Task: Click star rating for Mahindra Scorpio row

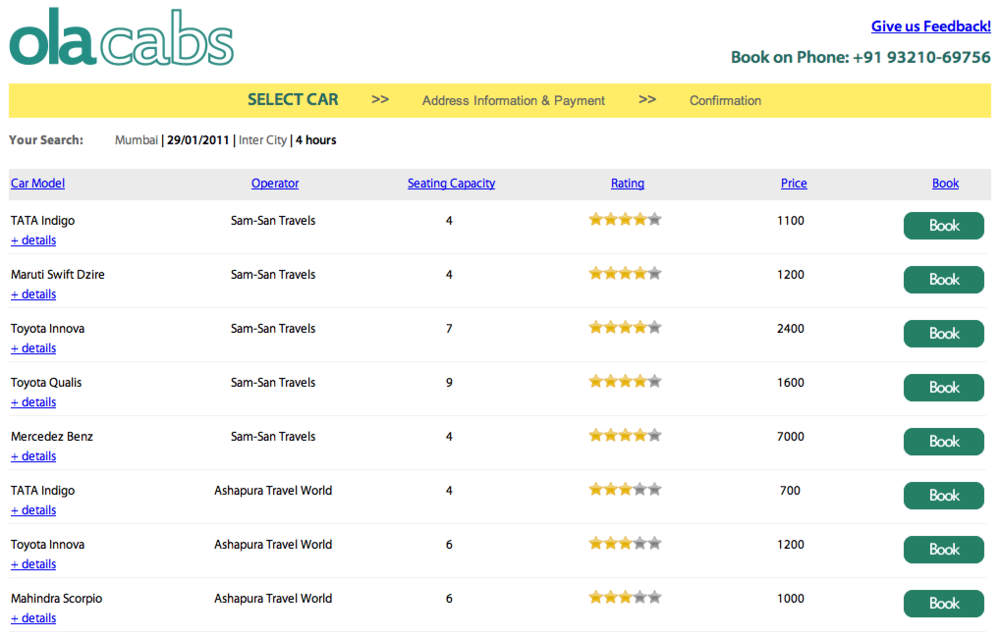Action: pos(625,597)
